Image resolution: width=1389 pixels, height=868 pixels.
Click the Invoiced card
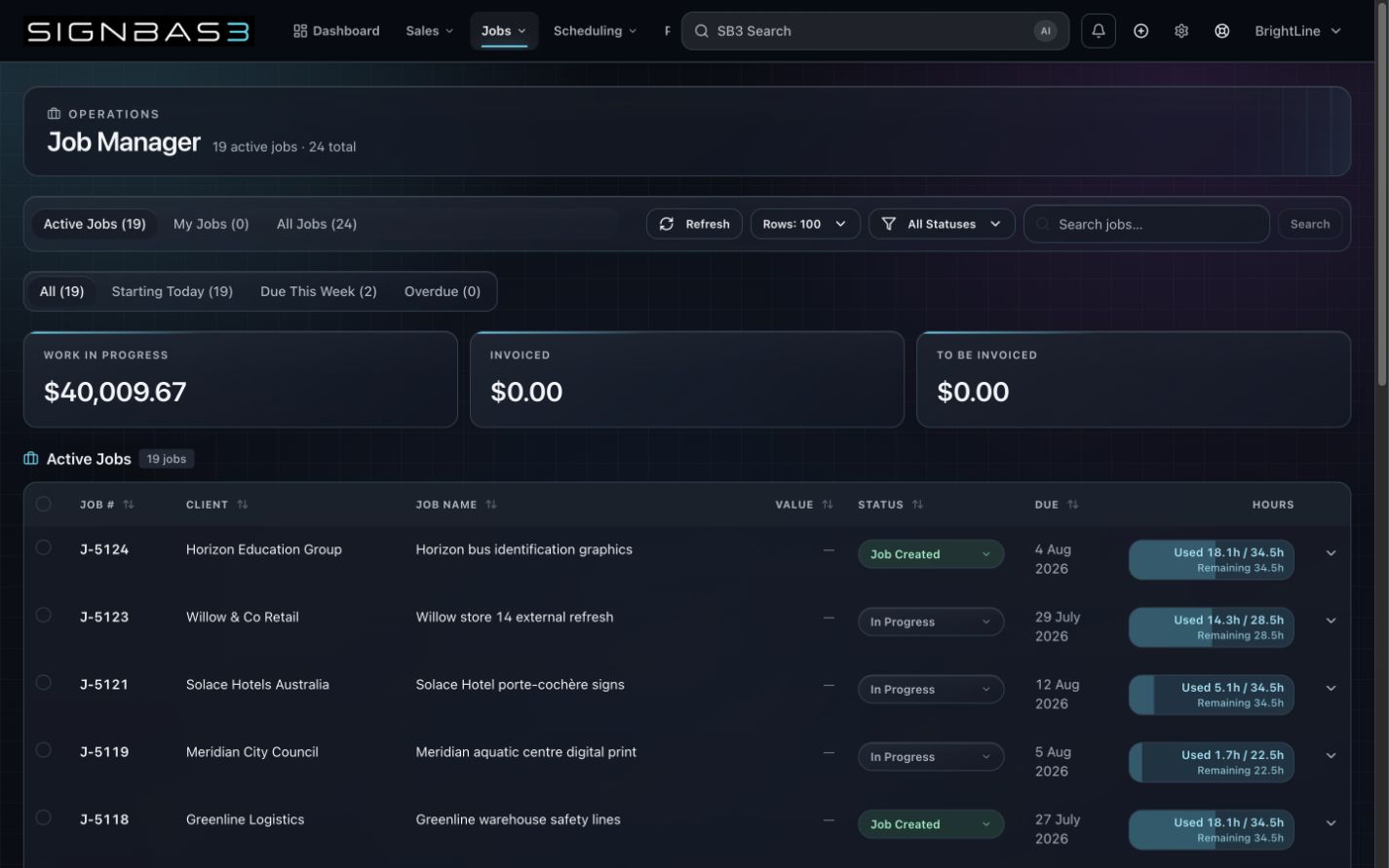687,379
